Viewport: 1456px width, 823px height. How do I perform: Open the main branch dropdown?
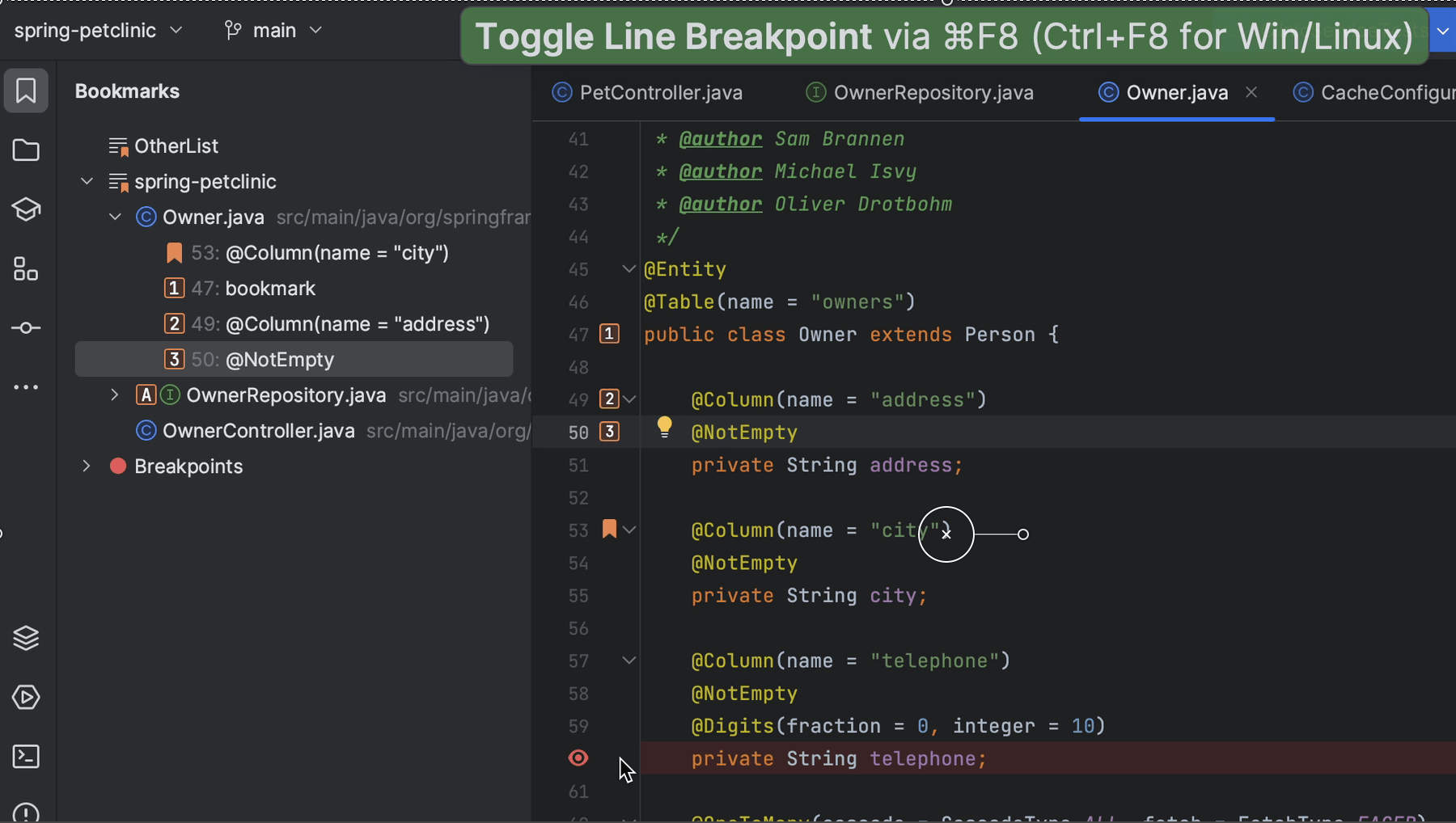(x=275, y=30)
